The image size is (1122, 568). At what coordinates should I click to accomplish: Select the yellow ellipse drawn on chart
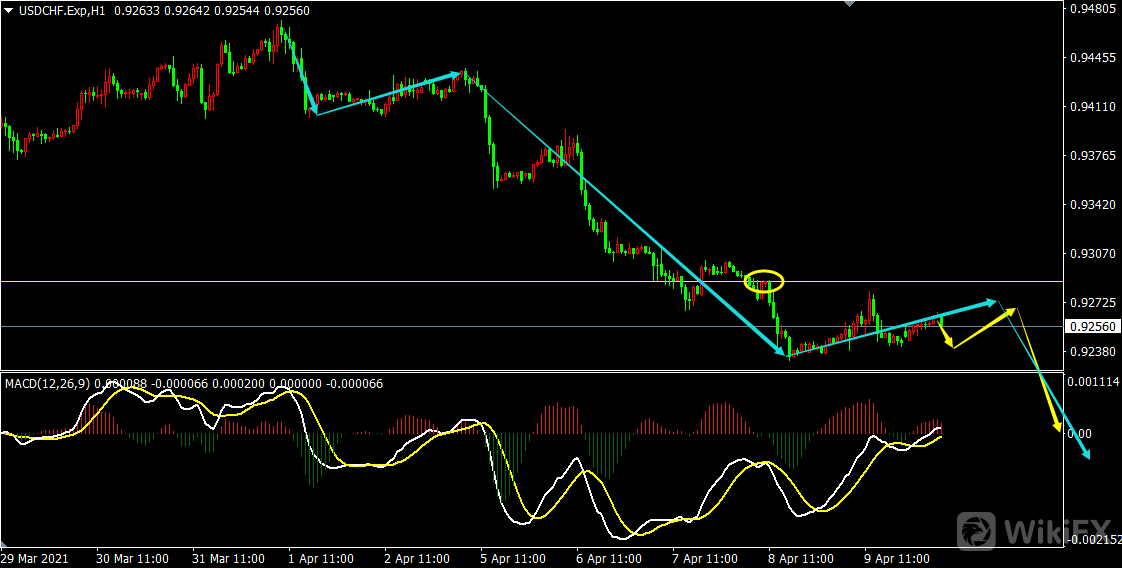(x=764, y=281)
